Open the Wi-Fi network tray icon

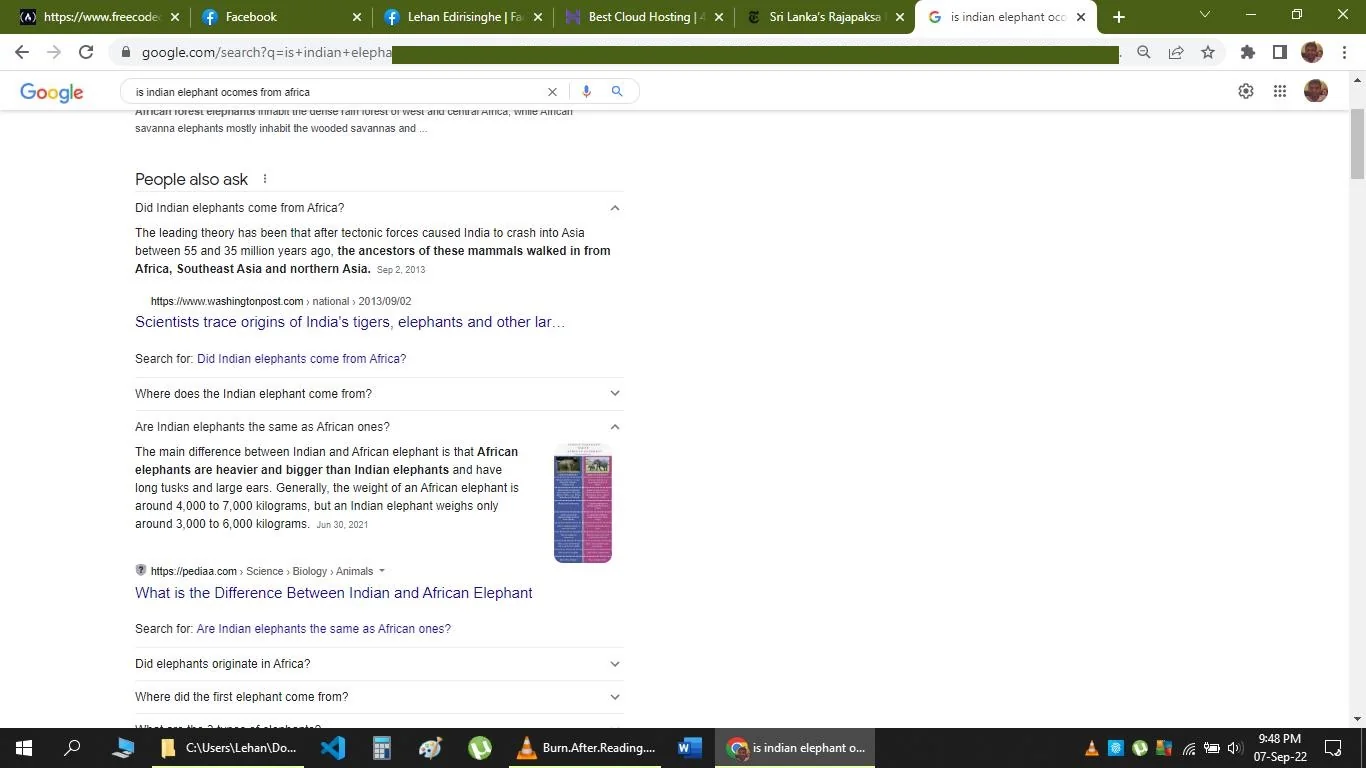click(1189, 748)
